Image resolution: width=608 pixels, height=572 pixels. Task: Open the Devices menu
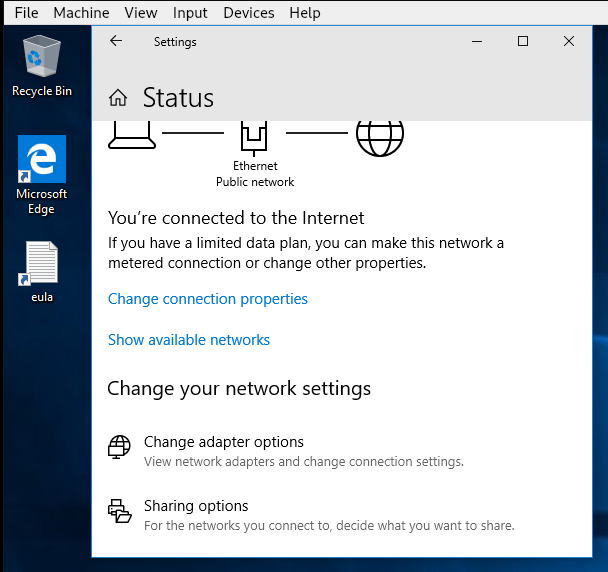[x=248, y=13]
